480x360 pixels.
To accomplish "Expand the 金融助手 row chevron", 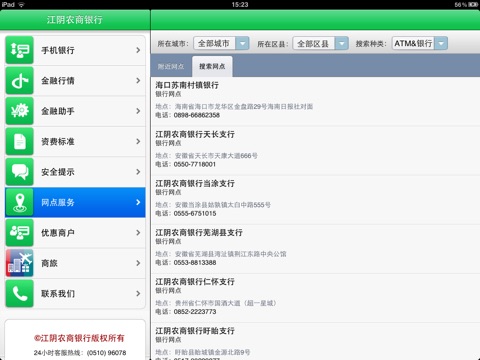I will click(x=138, y=111).
